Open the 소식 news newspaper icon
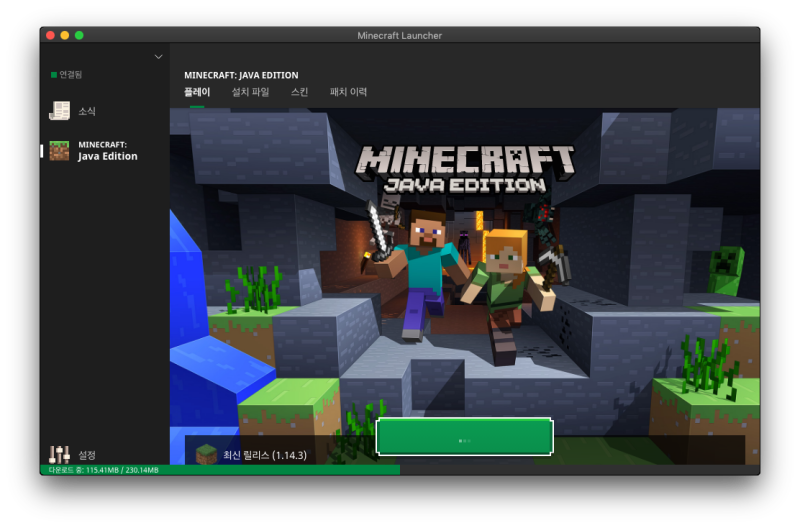Viewport: 800px width, 528px height. (59, 110)
